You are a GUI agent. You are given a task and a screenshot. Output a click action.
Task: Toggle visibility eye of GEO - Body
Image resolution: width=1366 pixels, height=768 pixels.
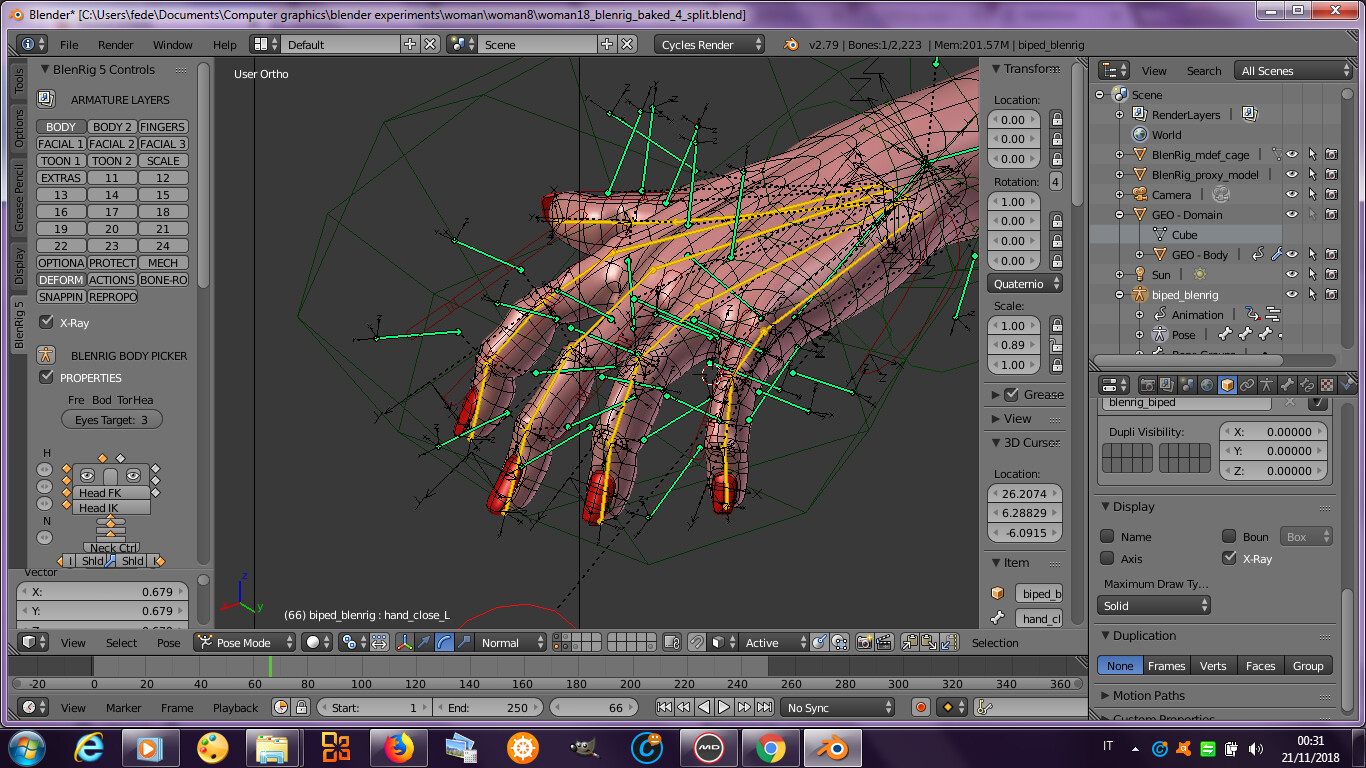coord(1291,254)
